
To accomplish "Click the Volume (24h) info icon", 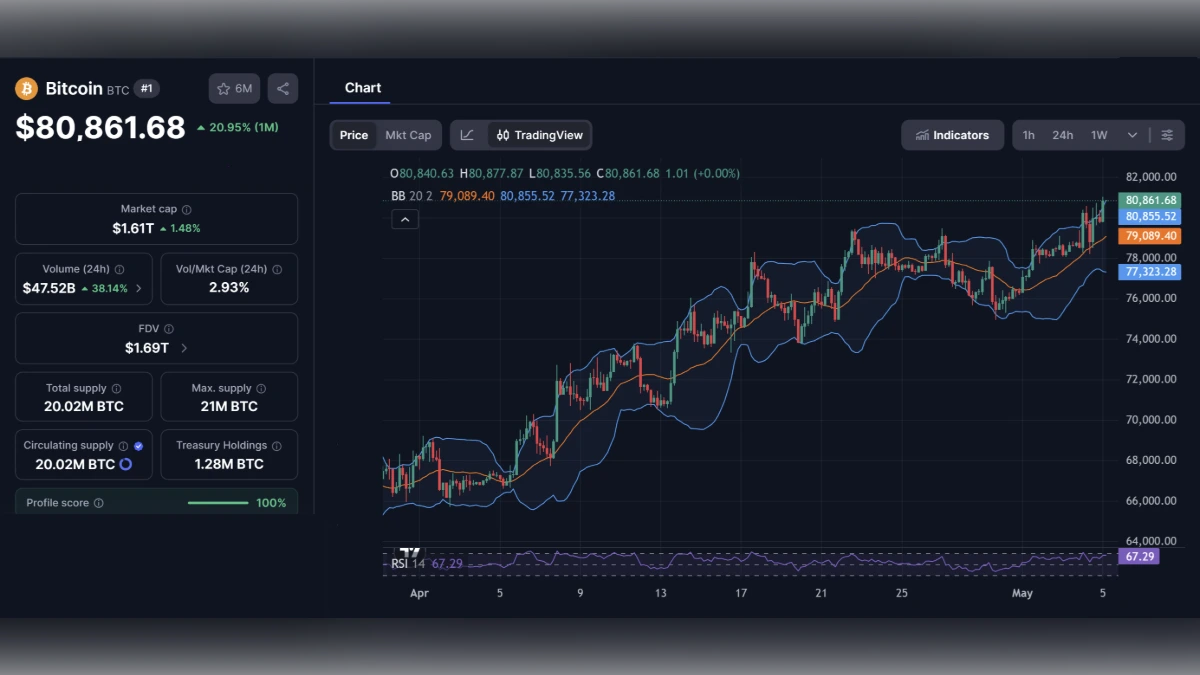I will (120, 270).
